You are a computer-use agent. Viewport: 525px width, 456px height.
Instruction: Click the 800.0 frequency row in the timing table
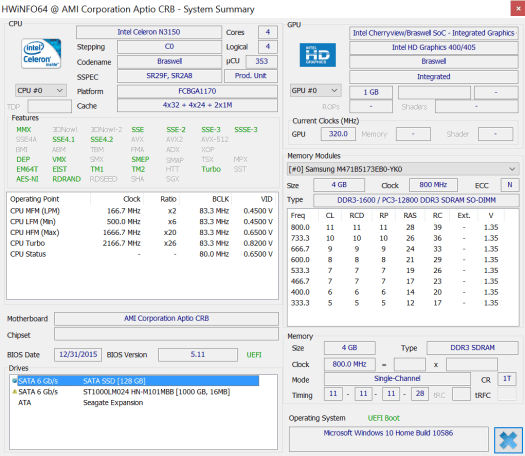tap(403, 227)
